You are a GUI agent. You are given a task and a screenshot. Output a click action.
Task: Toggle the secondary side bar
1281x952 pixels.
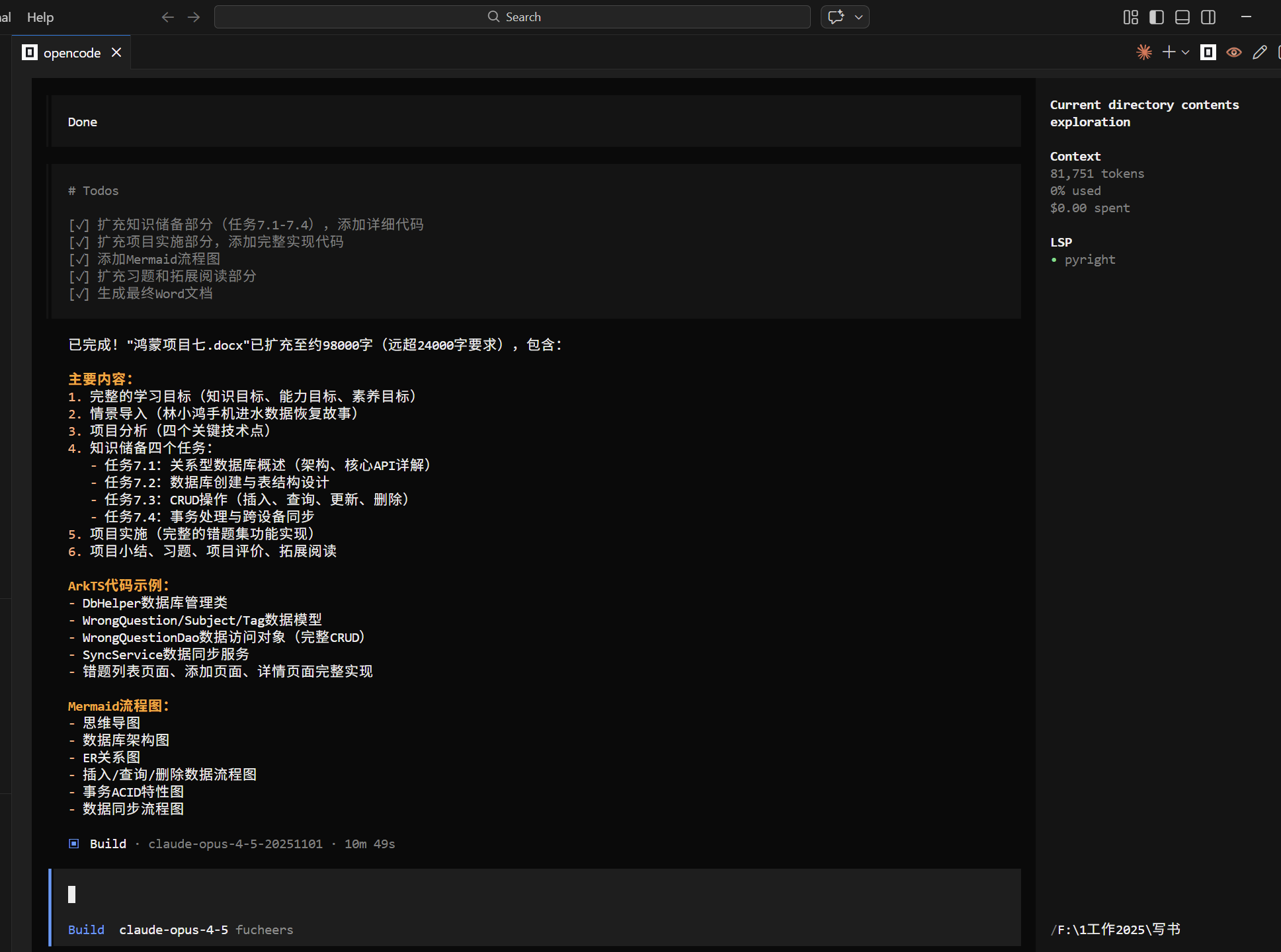click(x=1208, y=17)
